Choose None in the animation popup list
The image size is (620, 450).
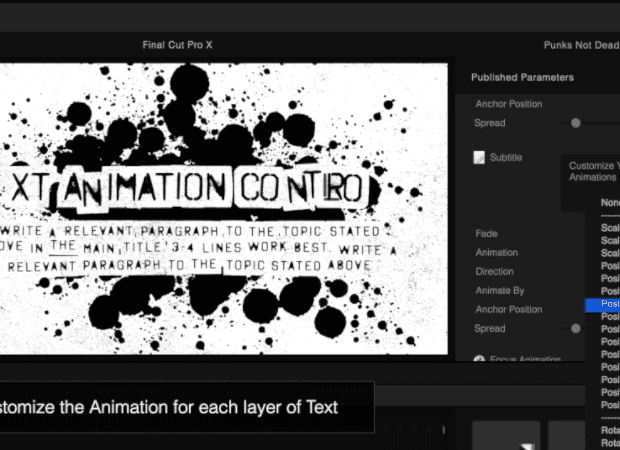click(x=610, y=203)
